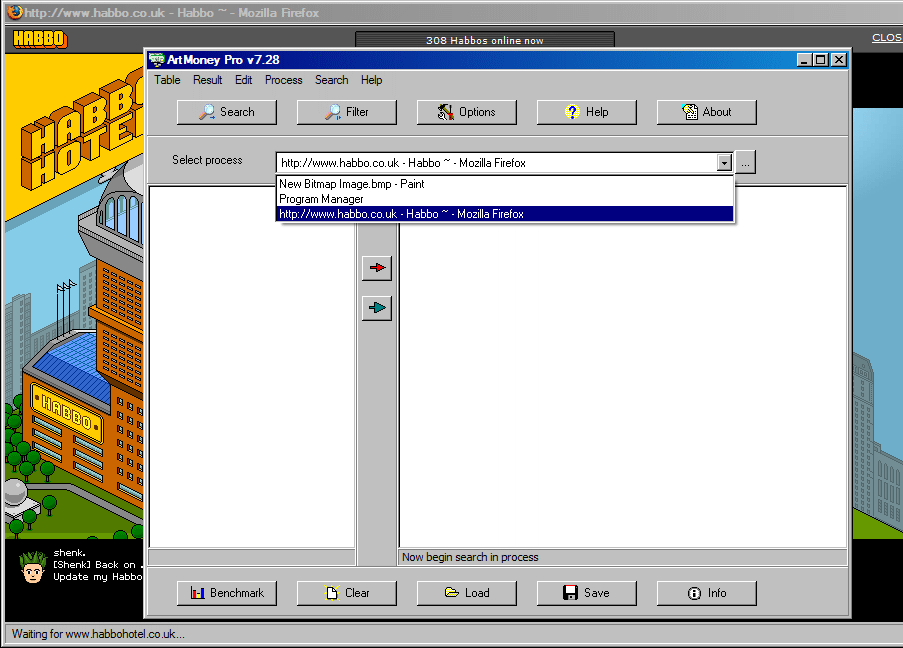
Task: Clear the results table
Action: coord(347,593)
